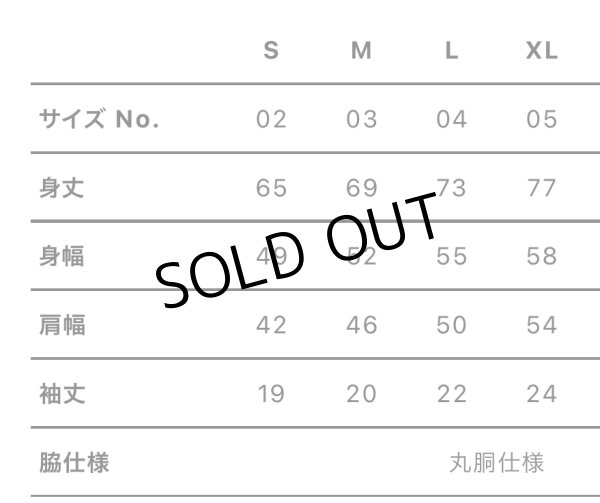Click the 袖丈 value 19 for S

point(271,394)
